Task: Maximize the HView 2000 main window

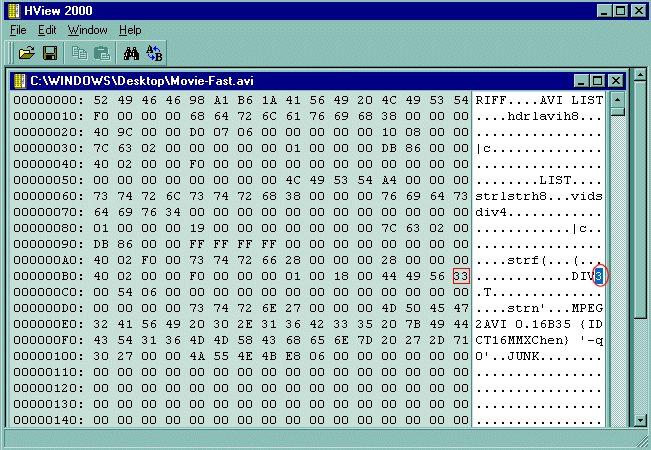Action: point(621,11)
